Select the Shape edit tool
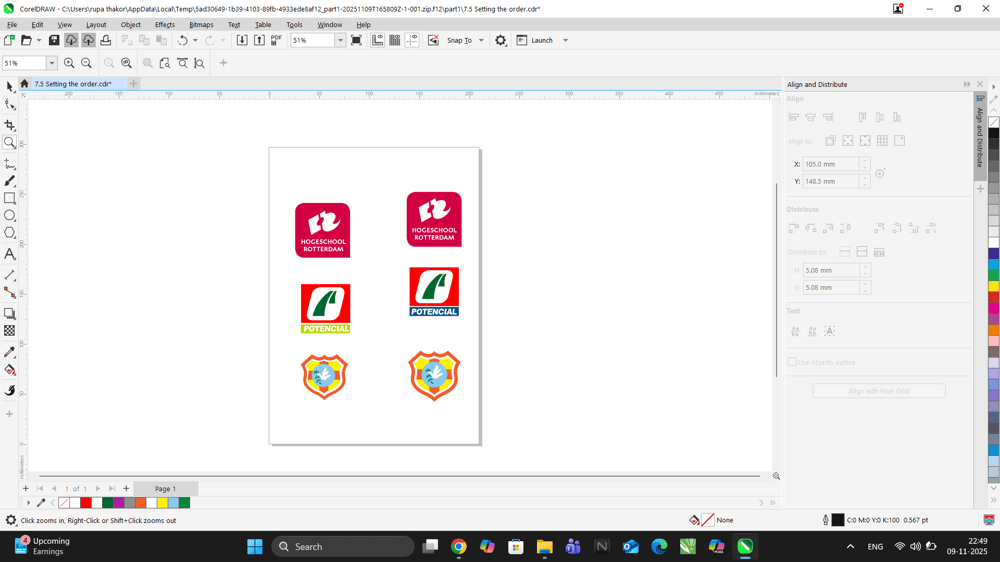The image size is (1000, 562). point(10,105)
